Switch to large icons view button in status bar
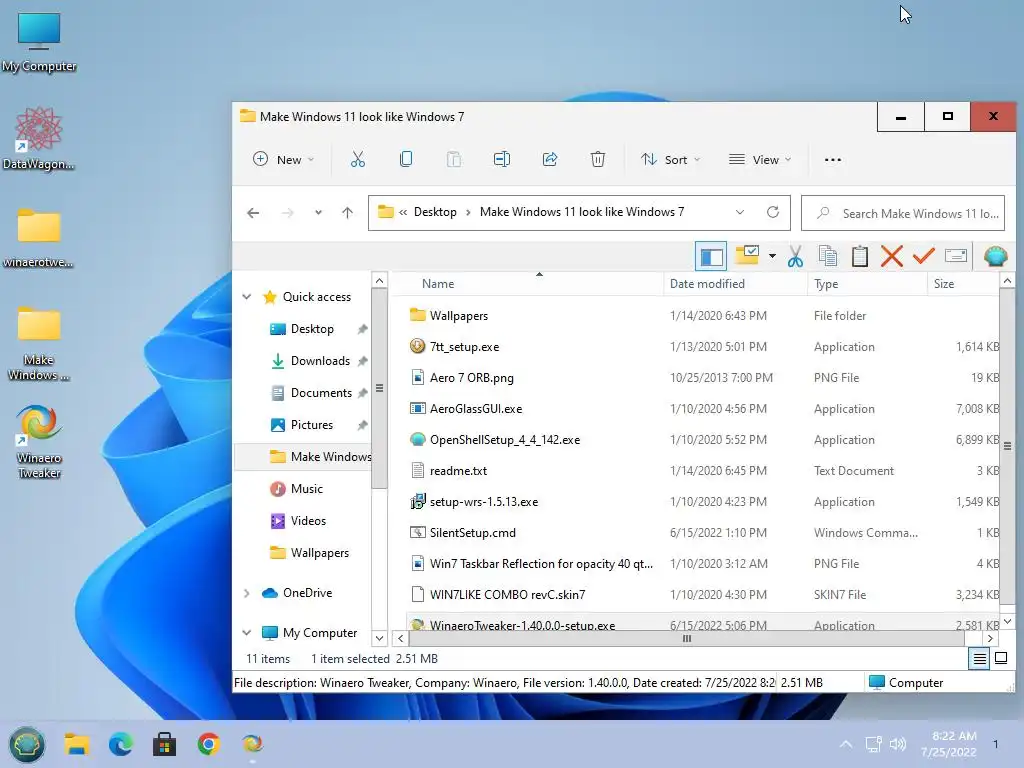 tap(1001, 659)
